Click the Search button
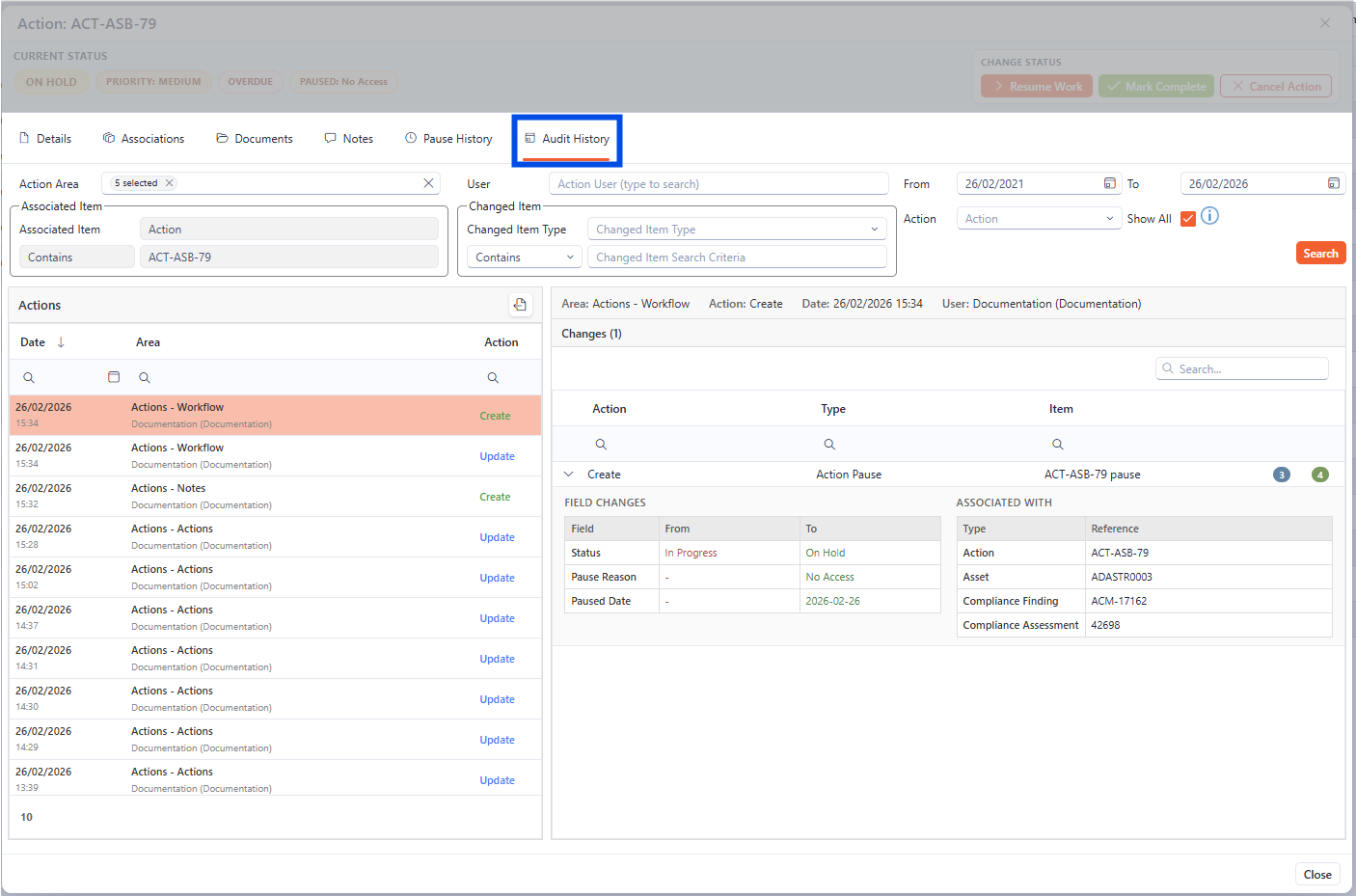Viewport: 1356px width, 896px height. (1320, 253)
